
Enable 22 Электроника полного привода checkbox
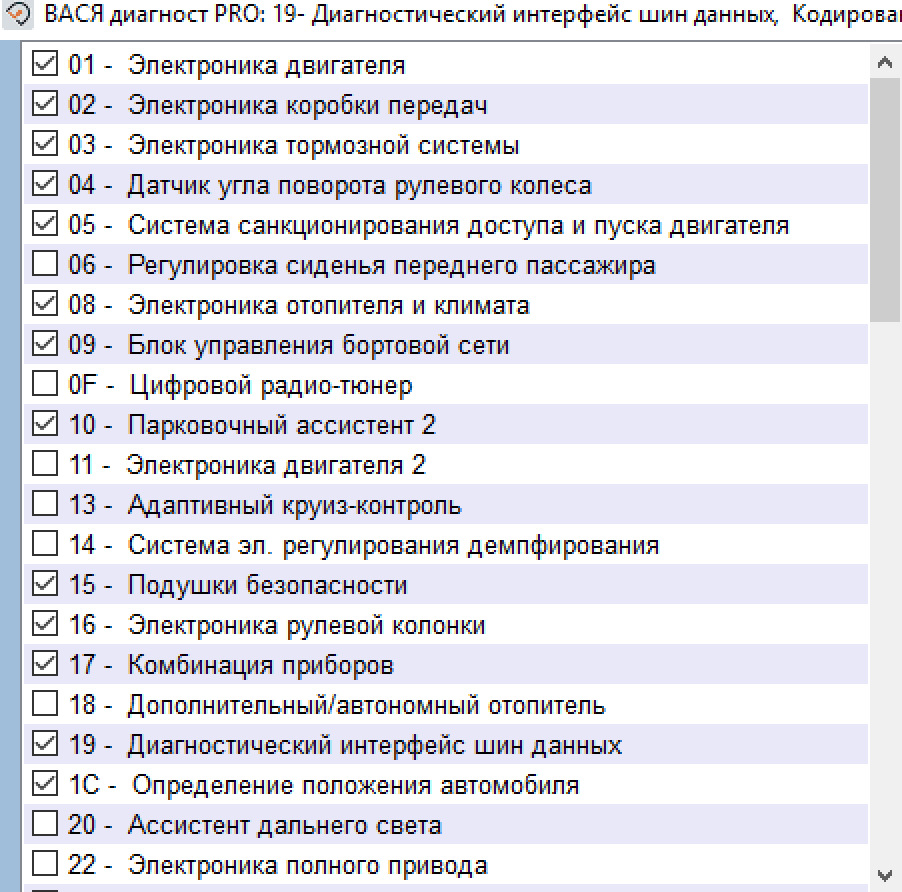pos(45,863)
